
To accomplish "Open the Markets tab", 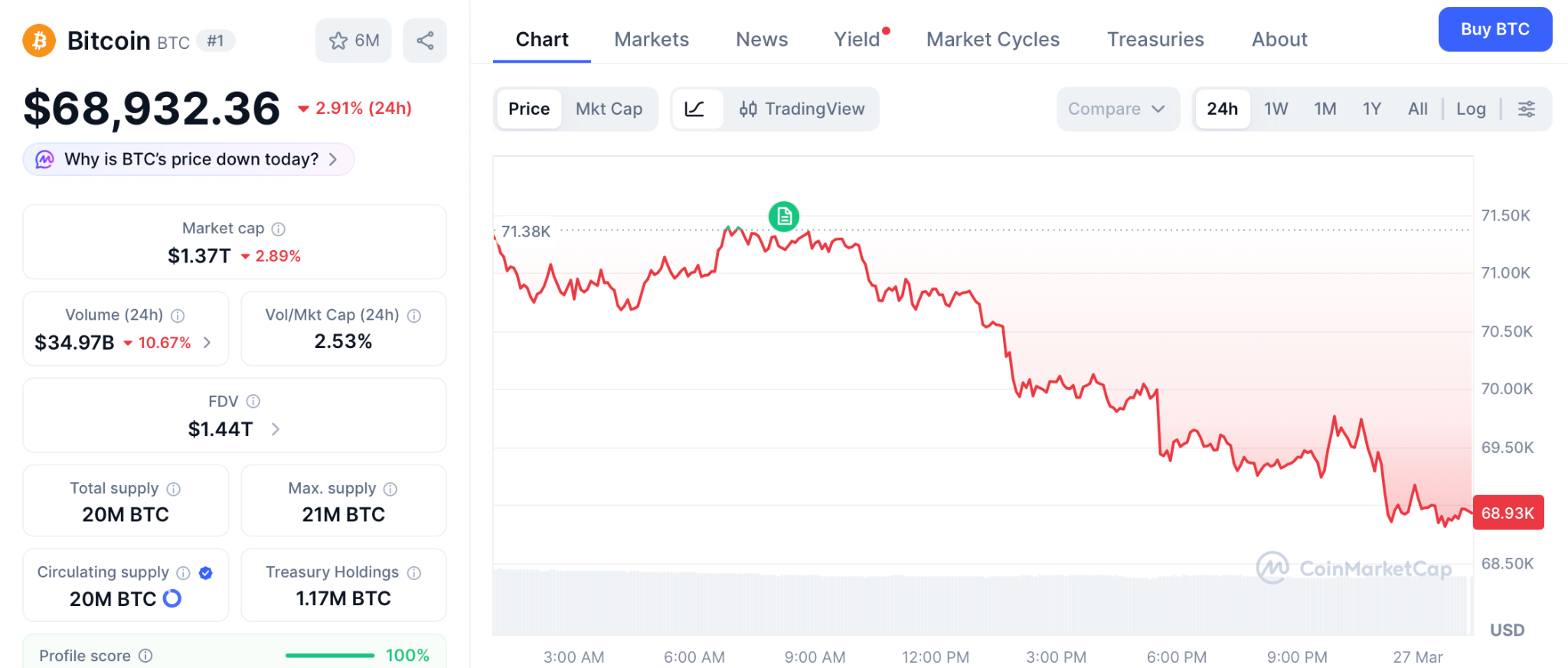I will pyautogui.click(x=651, y=39).
